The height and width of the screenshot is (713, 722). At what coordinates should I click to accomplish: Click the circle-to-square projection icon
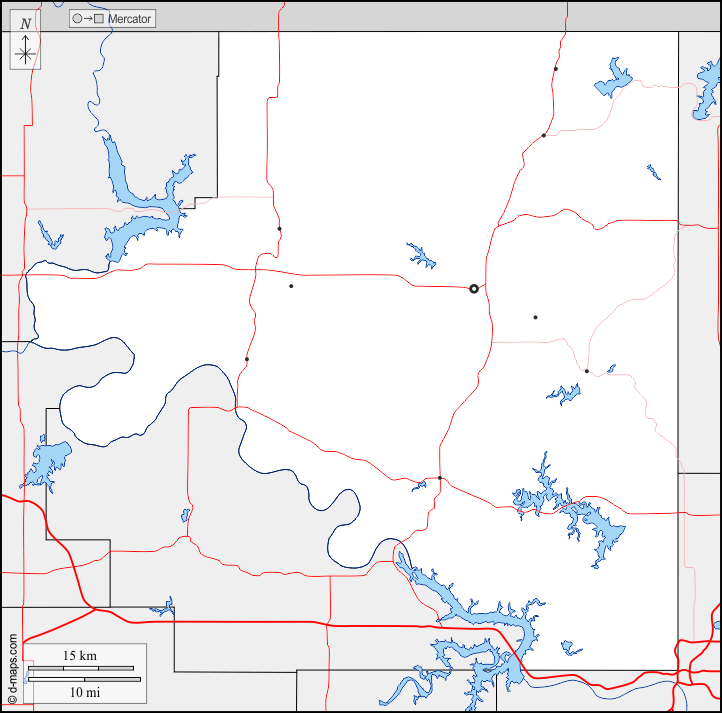(x=88, y=19)
